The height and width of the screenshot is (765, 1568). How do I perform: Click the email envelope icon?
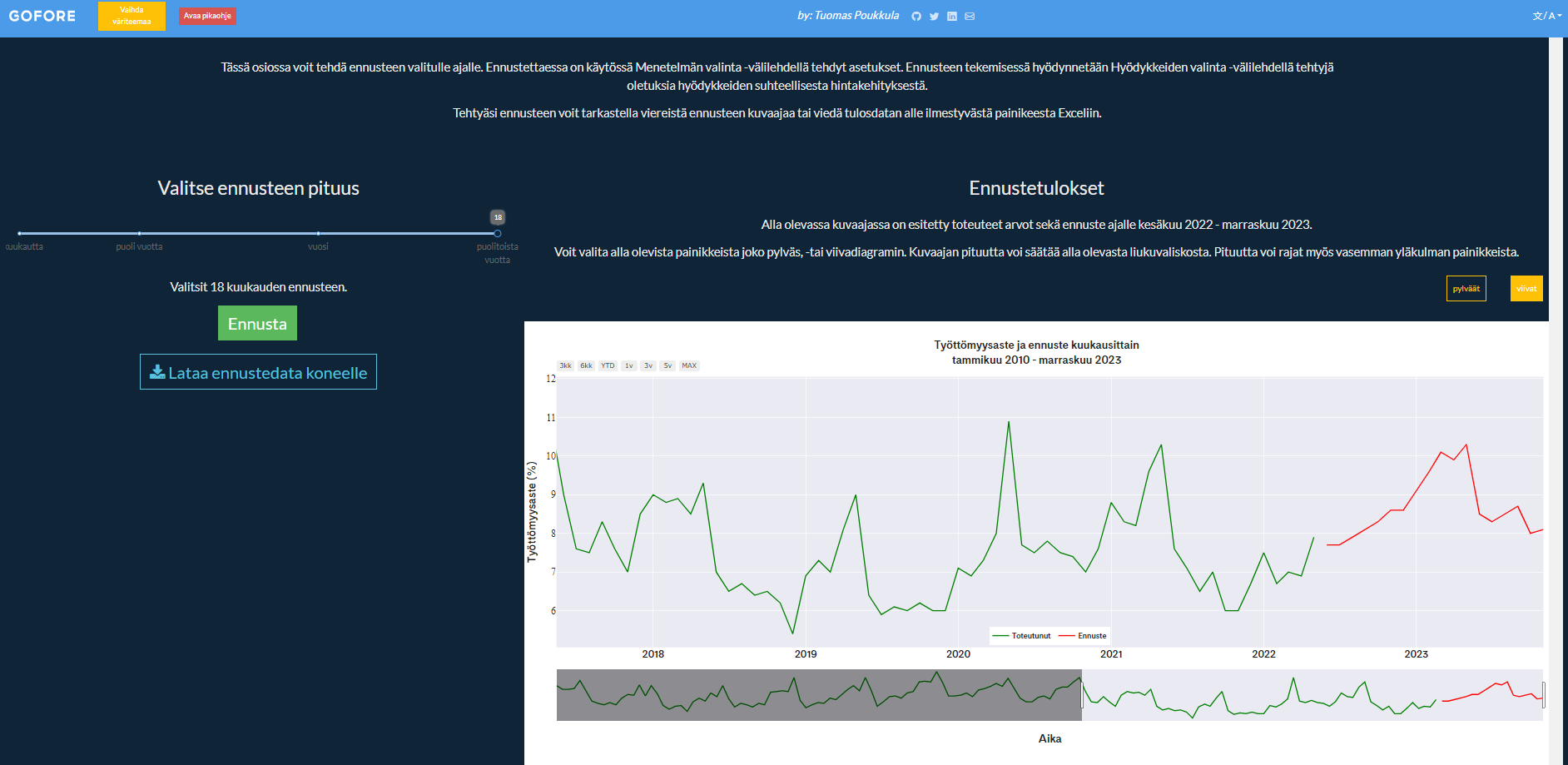click(x=970, y=17)
